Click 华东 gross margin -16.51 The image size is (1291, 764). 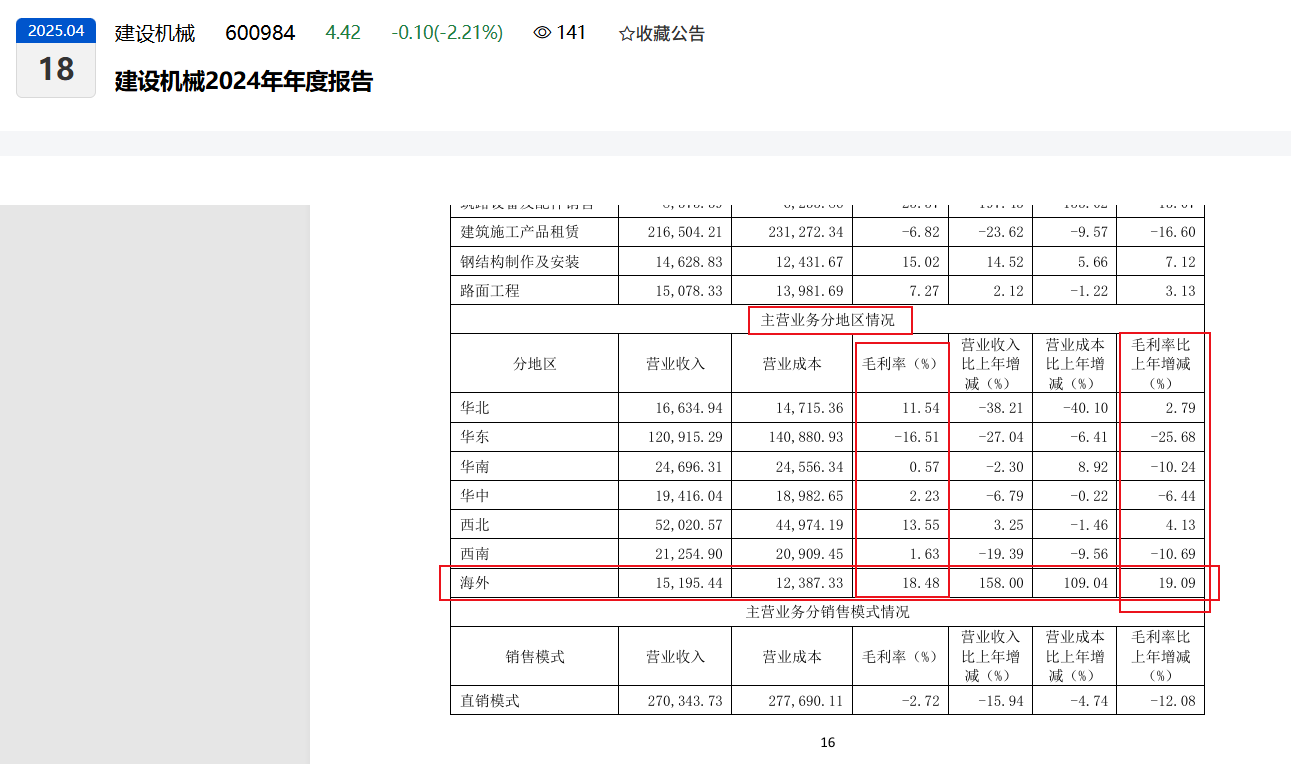(x=916, y=437)
